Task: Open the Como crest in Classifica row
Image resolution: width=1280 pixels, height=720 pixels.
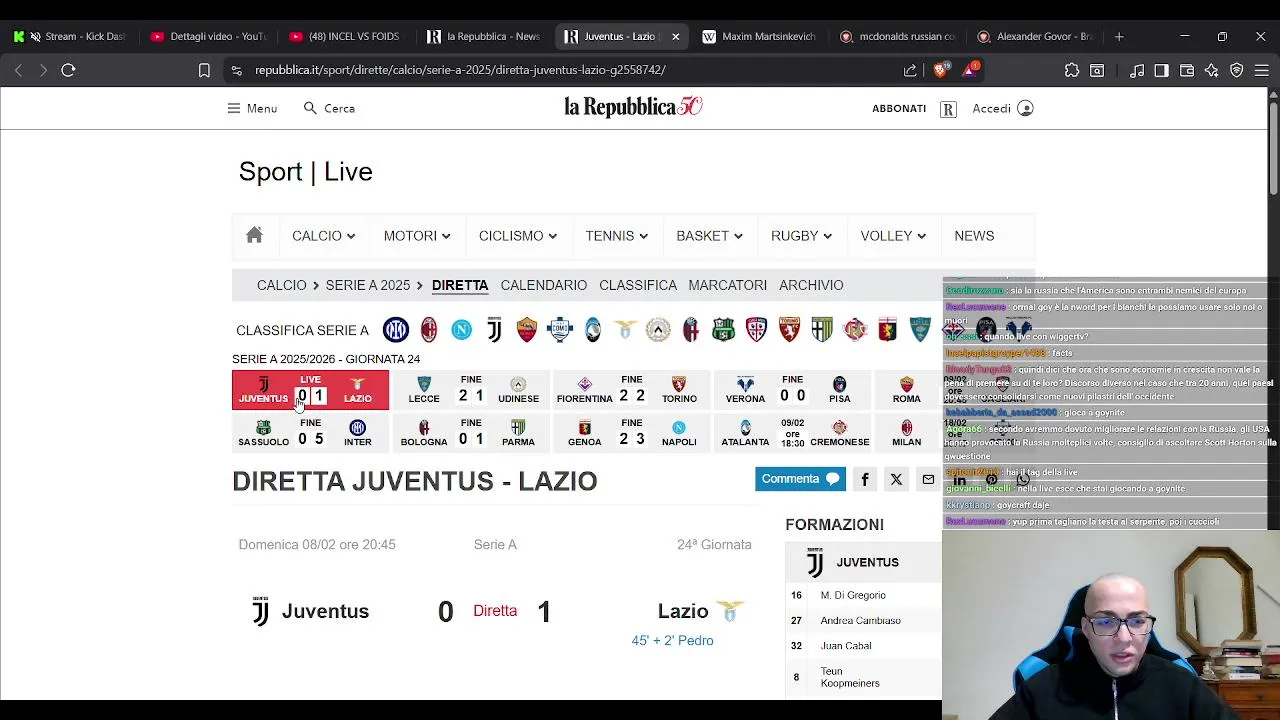Action: click(x=560, y=330)
